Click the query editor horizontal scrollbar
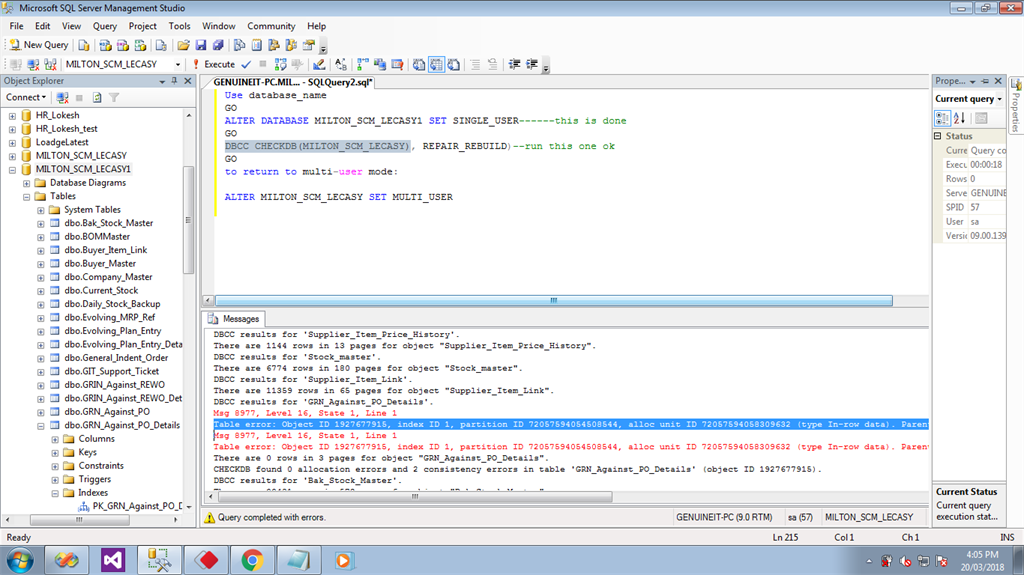 click(x=553, y=301)
